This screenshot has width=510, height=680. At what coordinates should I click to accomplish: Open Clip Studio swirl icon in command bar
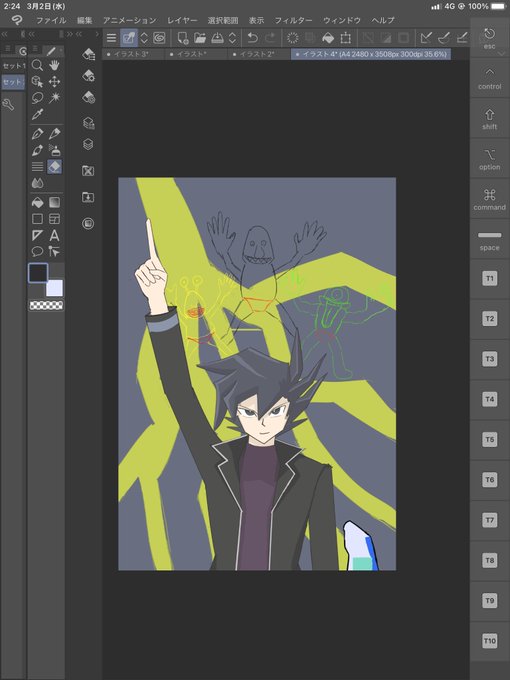coord(159,38)
